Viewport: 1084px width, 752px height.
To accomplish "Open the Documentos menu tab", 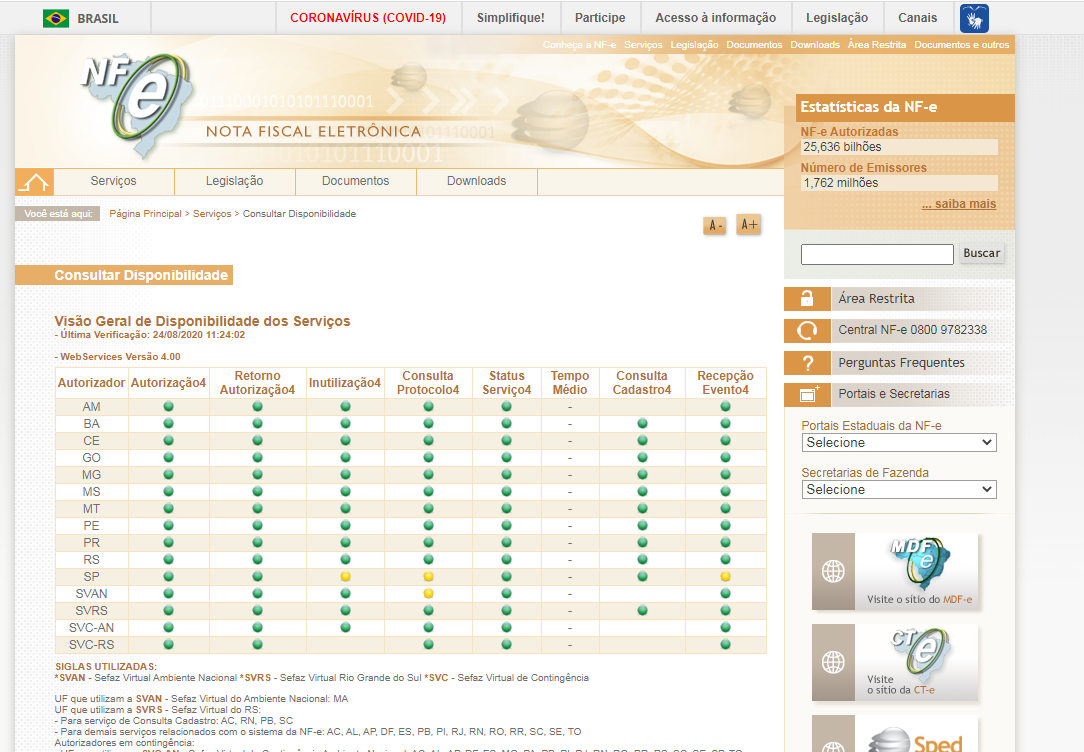I will tap(355, 181).
